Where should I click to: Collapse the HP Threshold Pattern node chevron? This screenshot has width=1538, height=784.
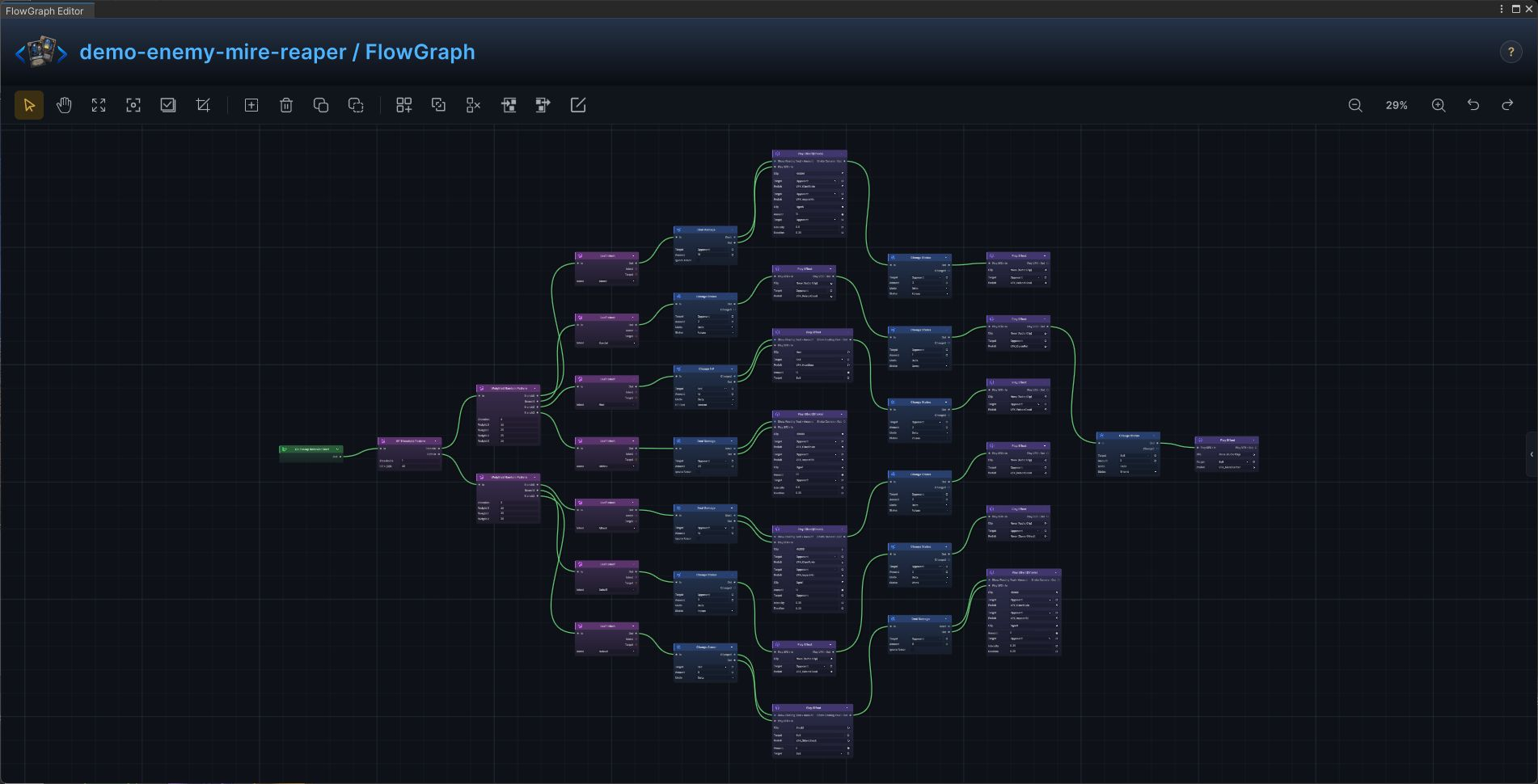click(437, 441)
